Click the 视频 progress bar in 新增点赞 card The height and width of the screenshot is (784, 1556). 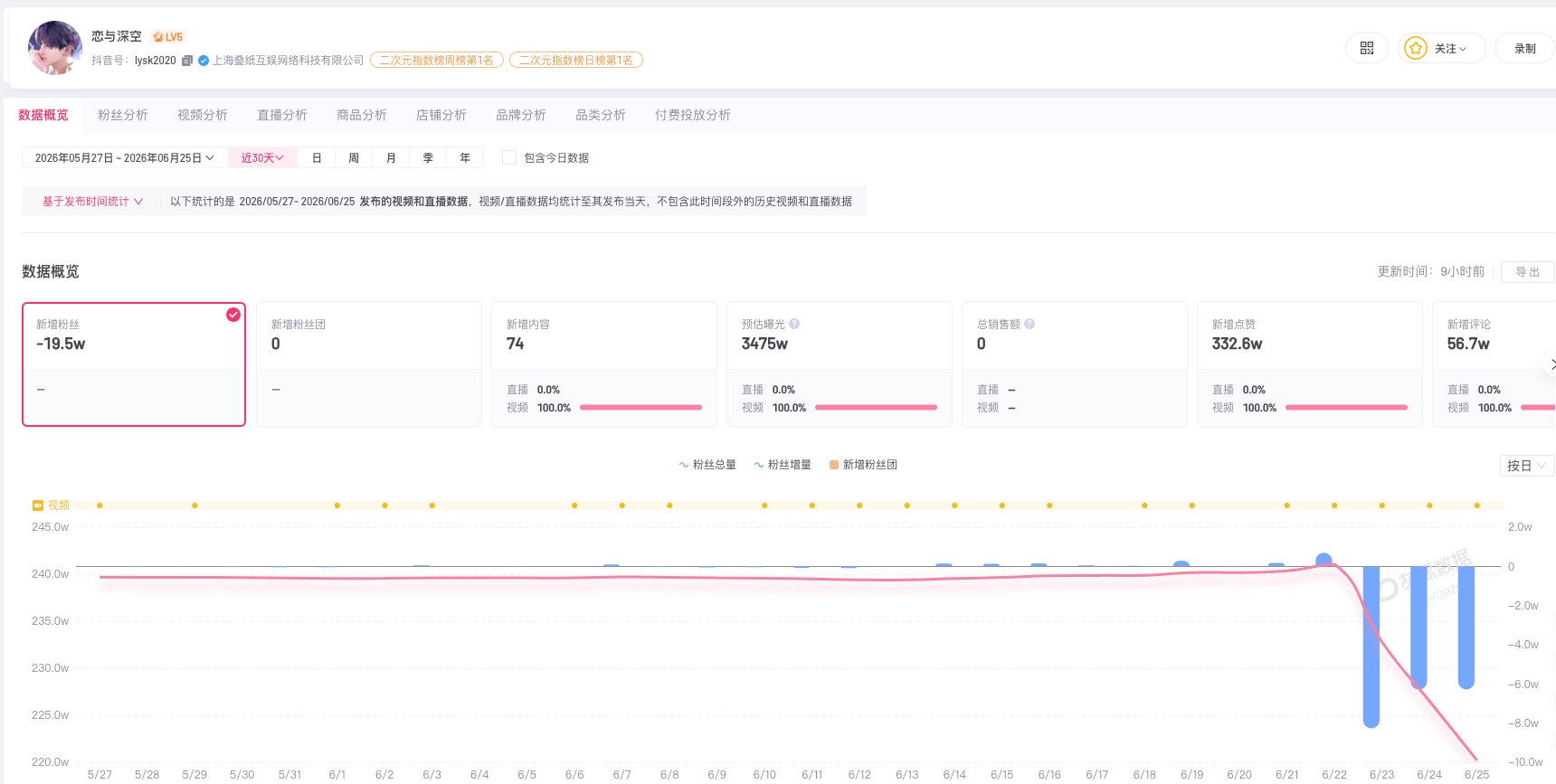click(x=1346, y=408)
